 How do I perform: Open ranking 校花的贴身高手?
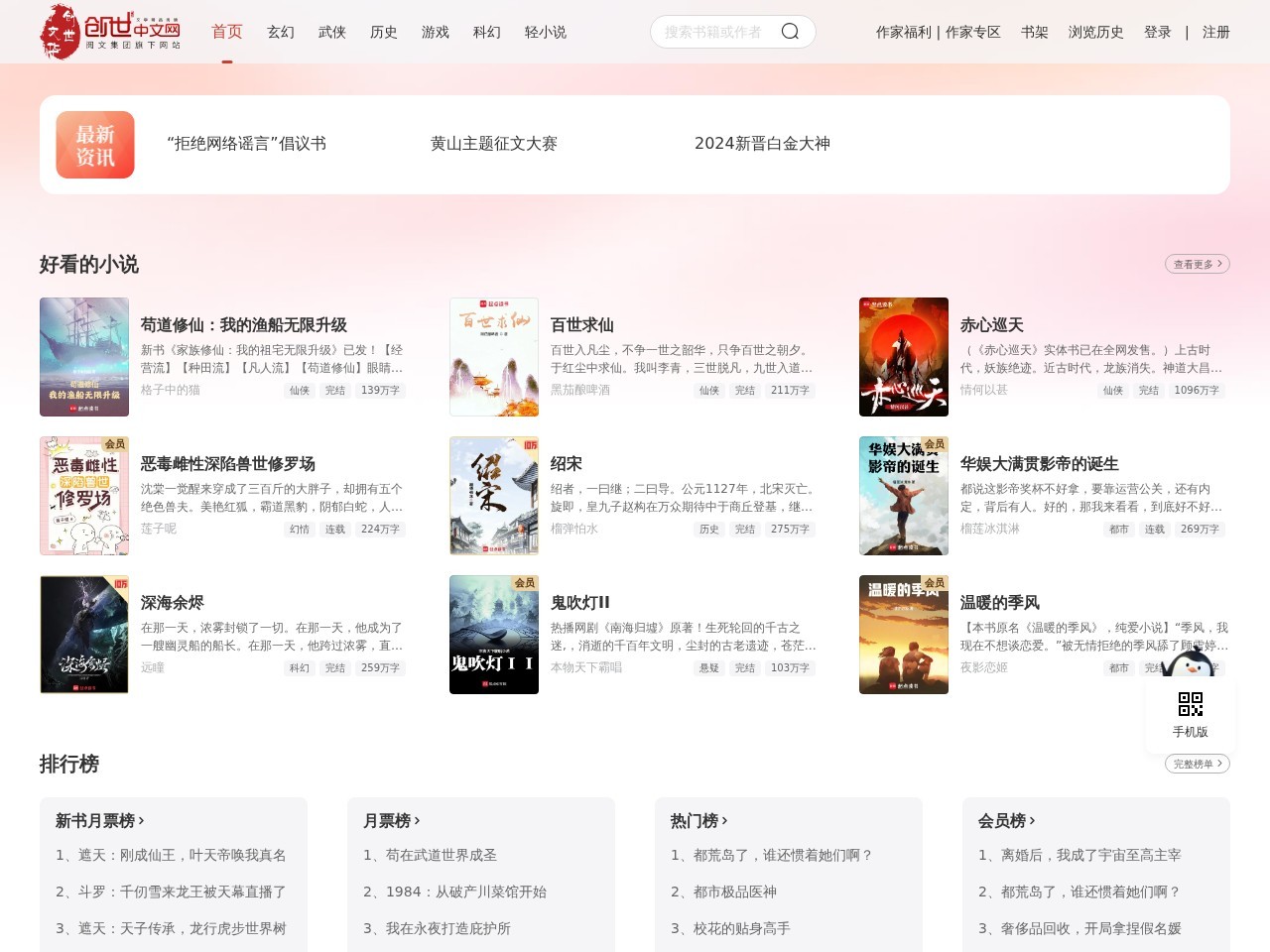point(730,928)
